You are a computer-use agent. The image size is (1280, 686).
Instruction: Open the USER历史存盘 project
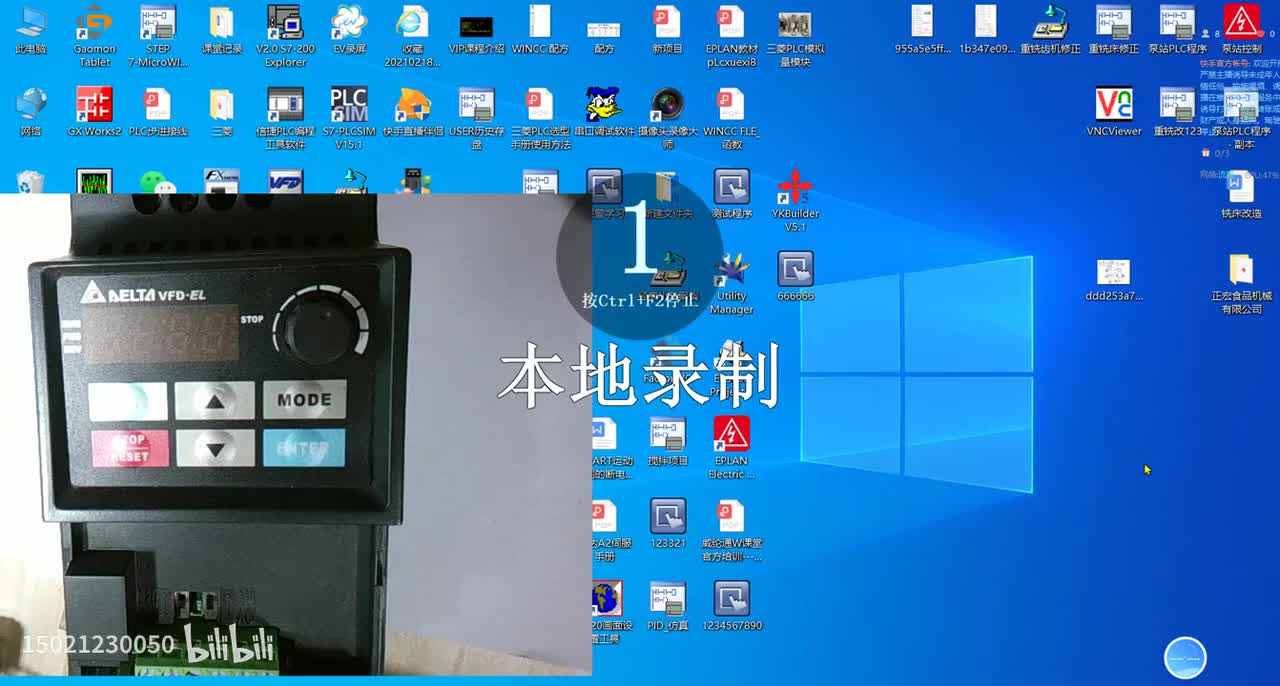click(476, 118)
